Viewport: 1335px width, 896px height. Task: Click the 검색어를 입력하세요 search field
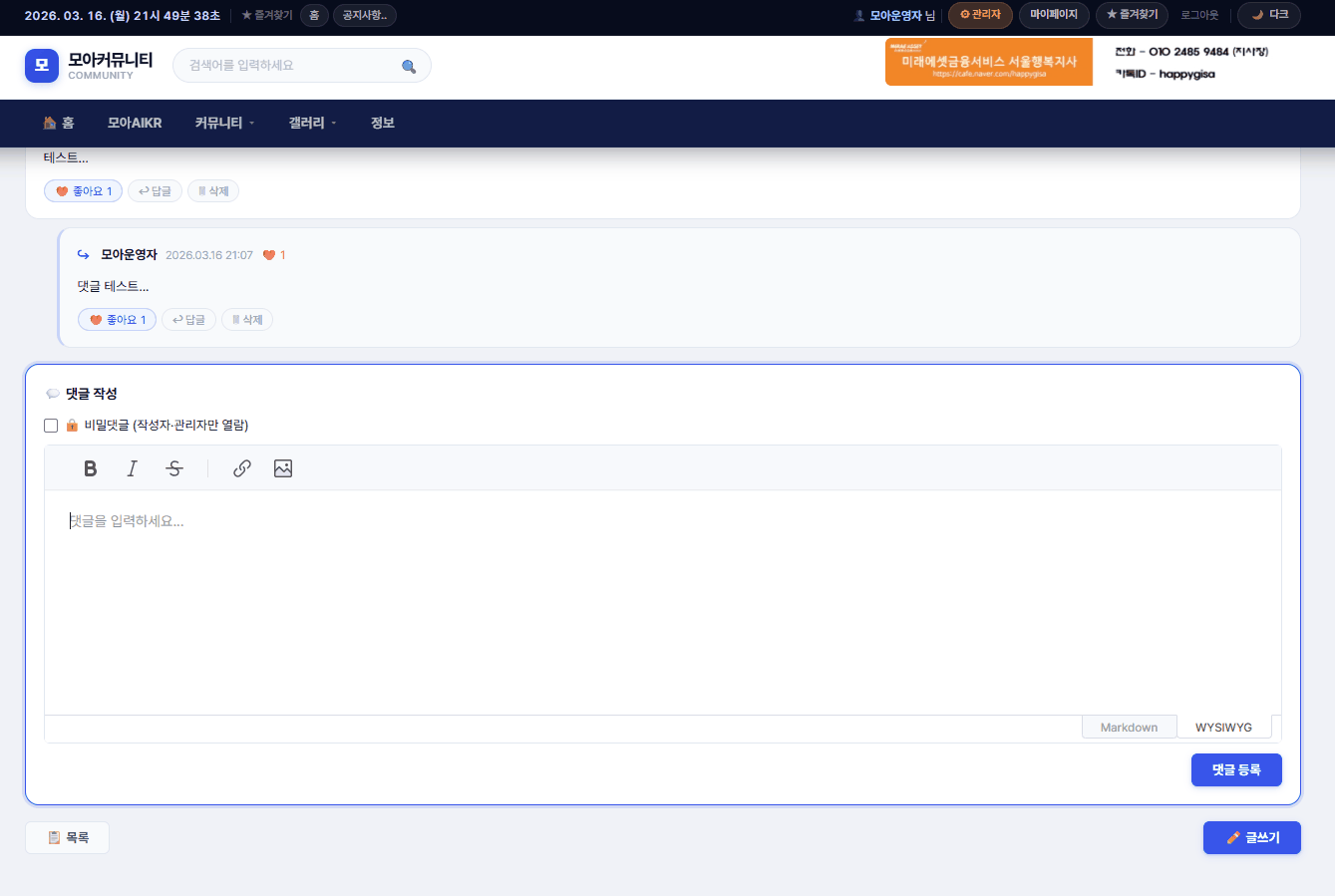coord(289,66)
